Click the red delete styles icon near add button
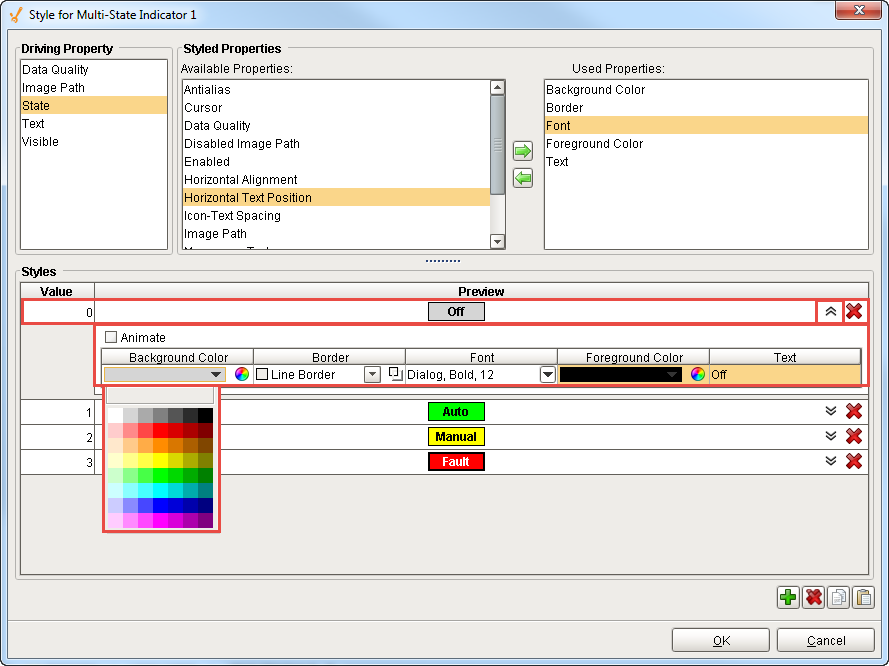 tap(812, 597)
